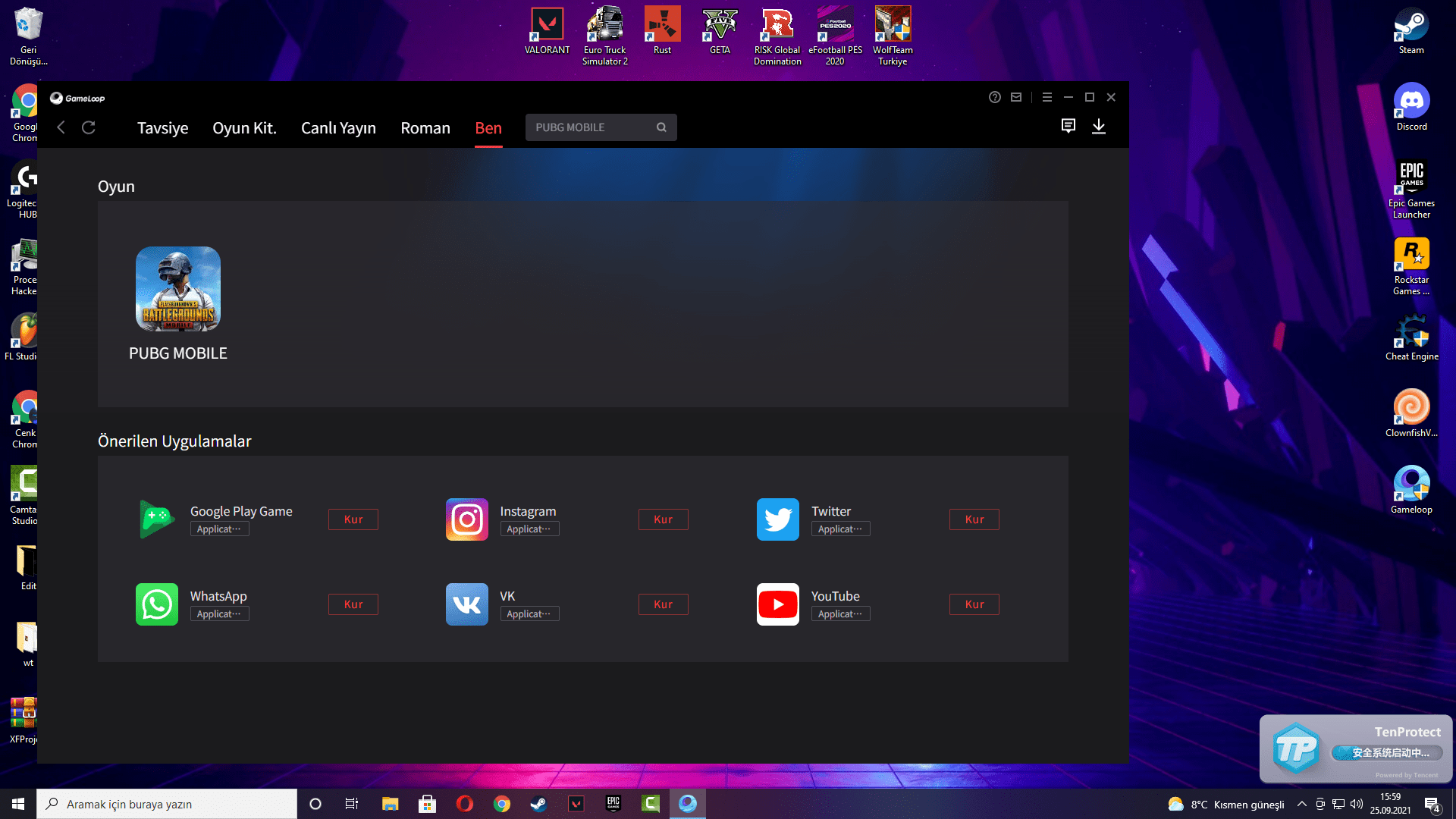This screenshot has height=819, width=1456.
Task: Click the Twitter app icon
Action: 778,519
